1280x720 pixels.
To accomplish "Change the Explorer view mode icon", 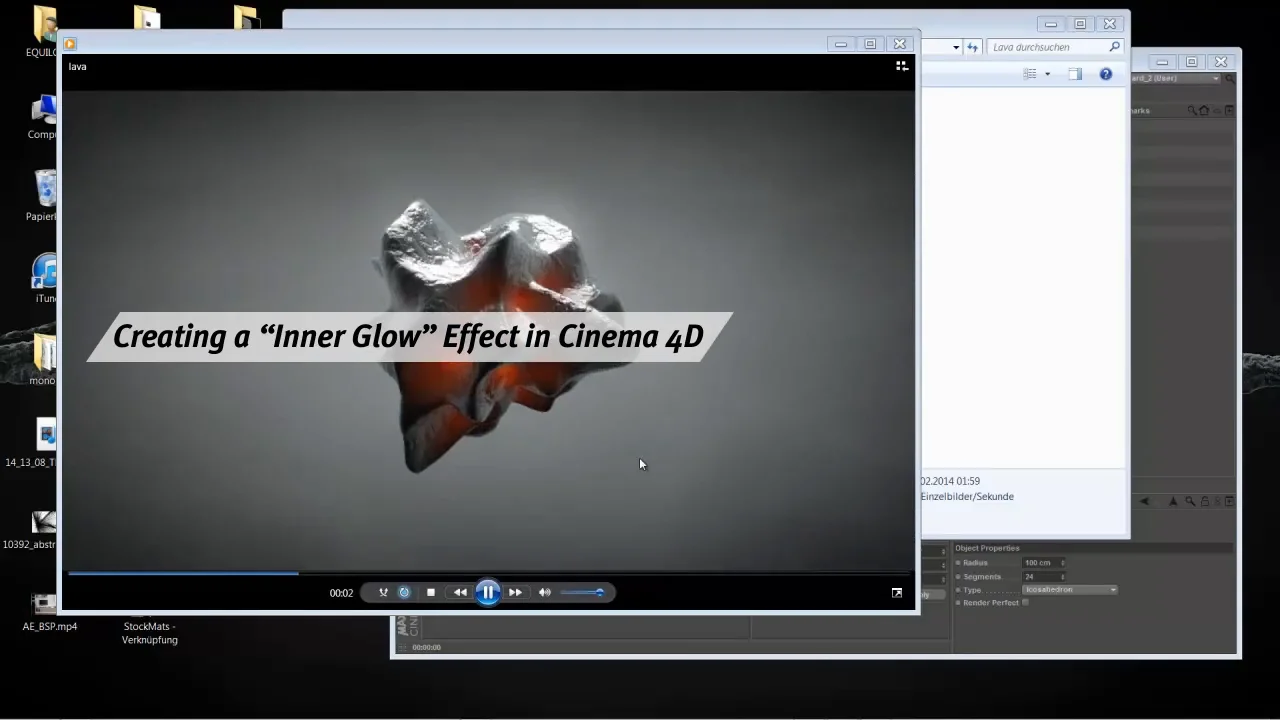I will click(1030, 74).
